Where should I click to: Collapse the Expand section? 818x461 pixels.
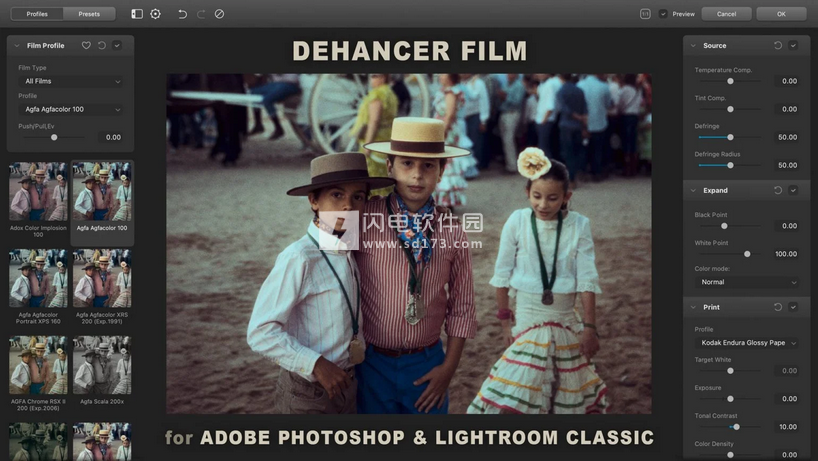click(x=693, y=190)
